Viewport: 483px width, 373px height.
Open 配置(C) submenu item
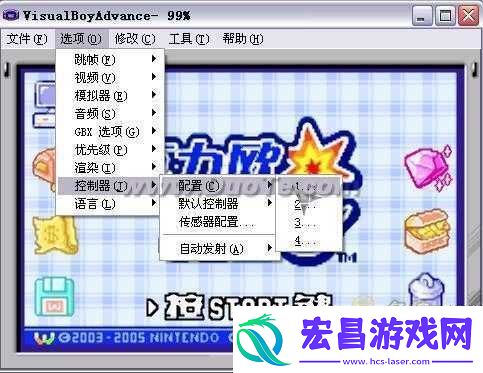[x=219, y=186]
